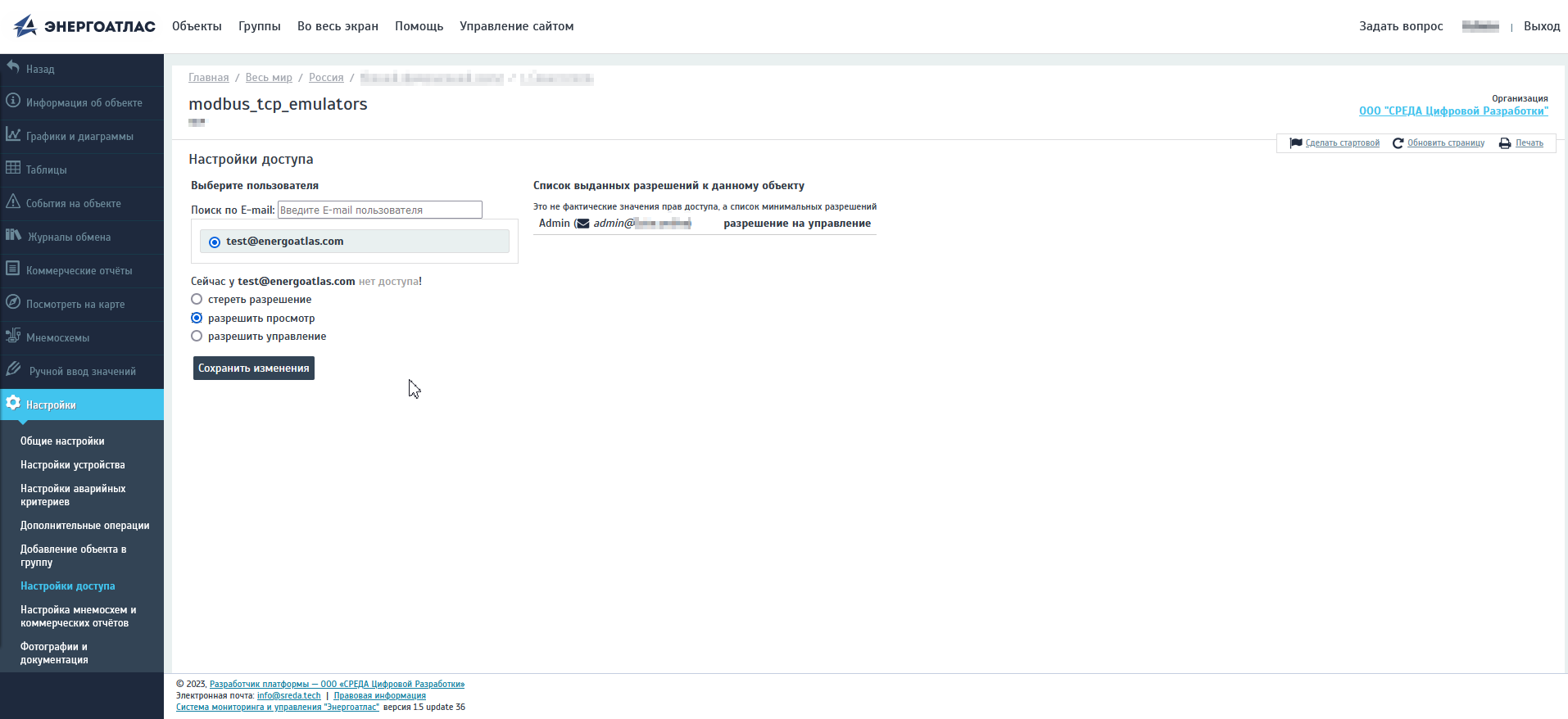Open the object events warning icon
The height and width of the screenshot is (719, 1568).
coord(13,202)
